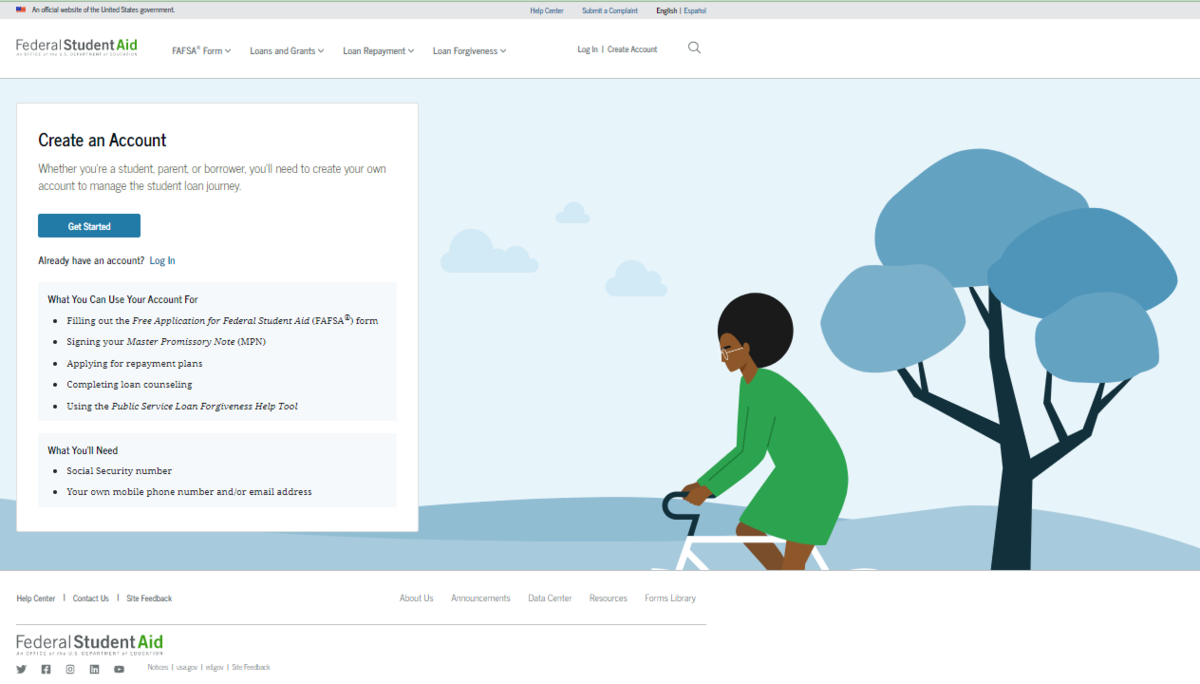The height and width of the screenshot is (684, 1200).
Task: Switch language to Español
Action: (x=695, y=10)
